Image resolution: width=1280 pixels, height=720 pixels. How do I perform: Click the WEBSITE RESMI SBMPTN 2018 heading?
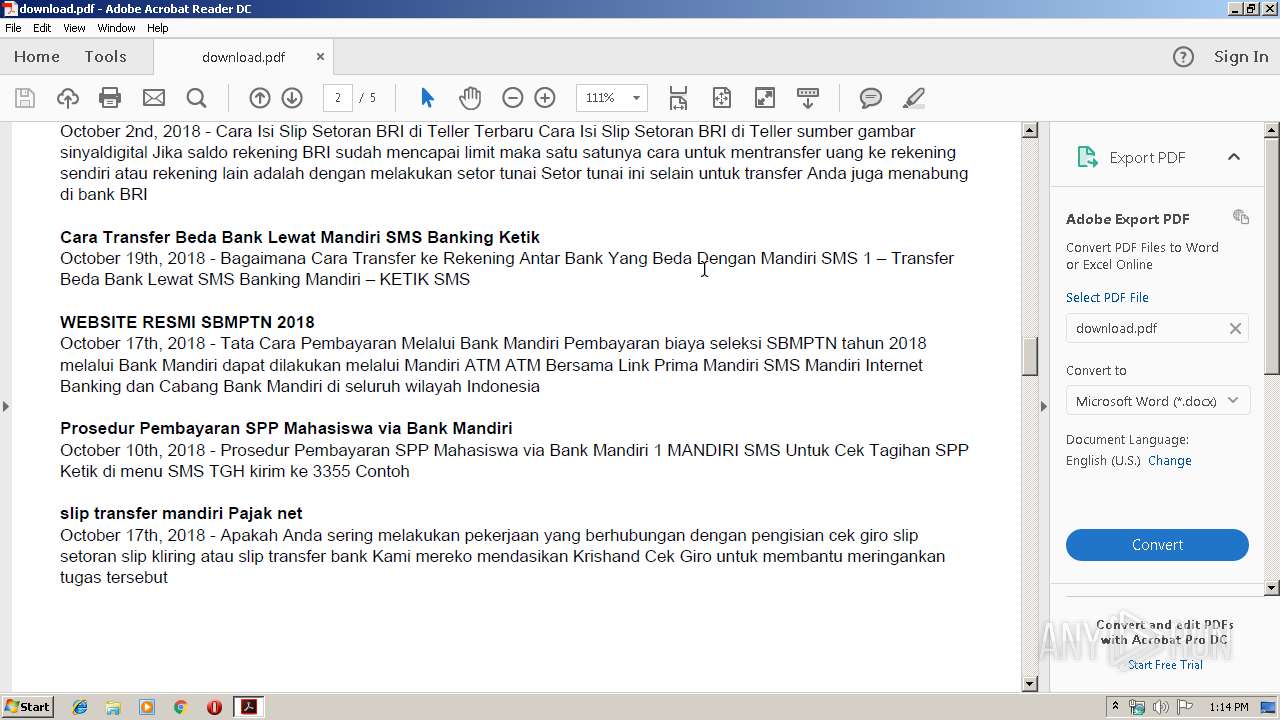pos(187,322)
